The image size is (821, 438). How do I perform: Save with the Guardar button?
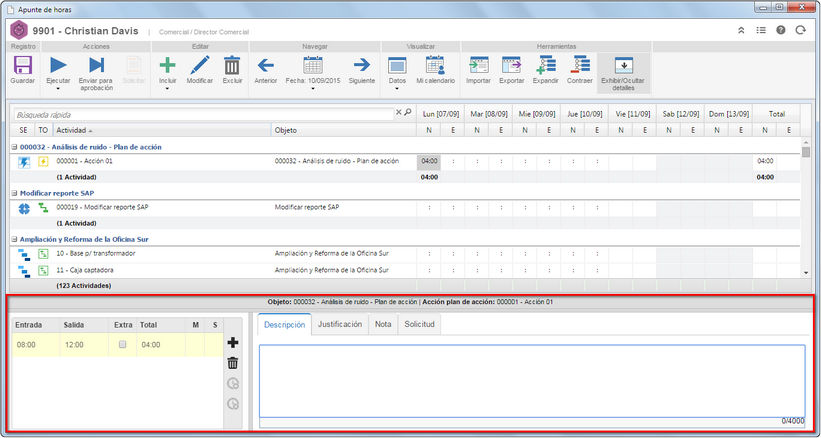click(x=23, y=70)
